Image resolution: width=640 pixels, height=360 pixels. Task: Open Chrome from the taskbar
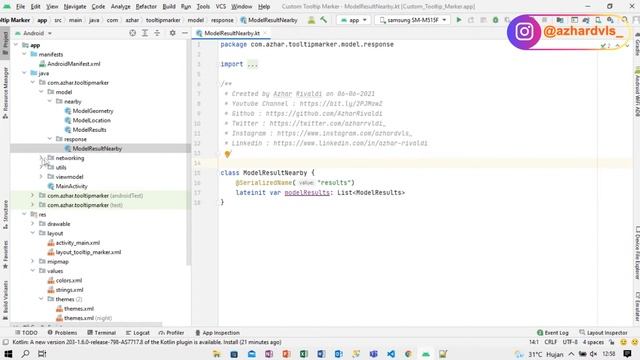tap(408, 354)
